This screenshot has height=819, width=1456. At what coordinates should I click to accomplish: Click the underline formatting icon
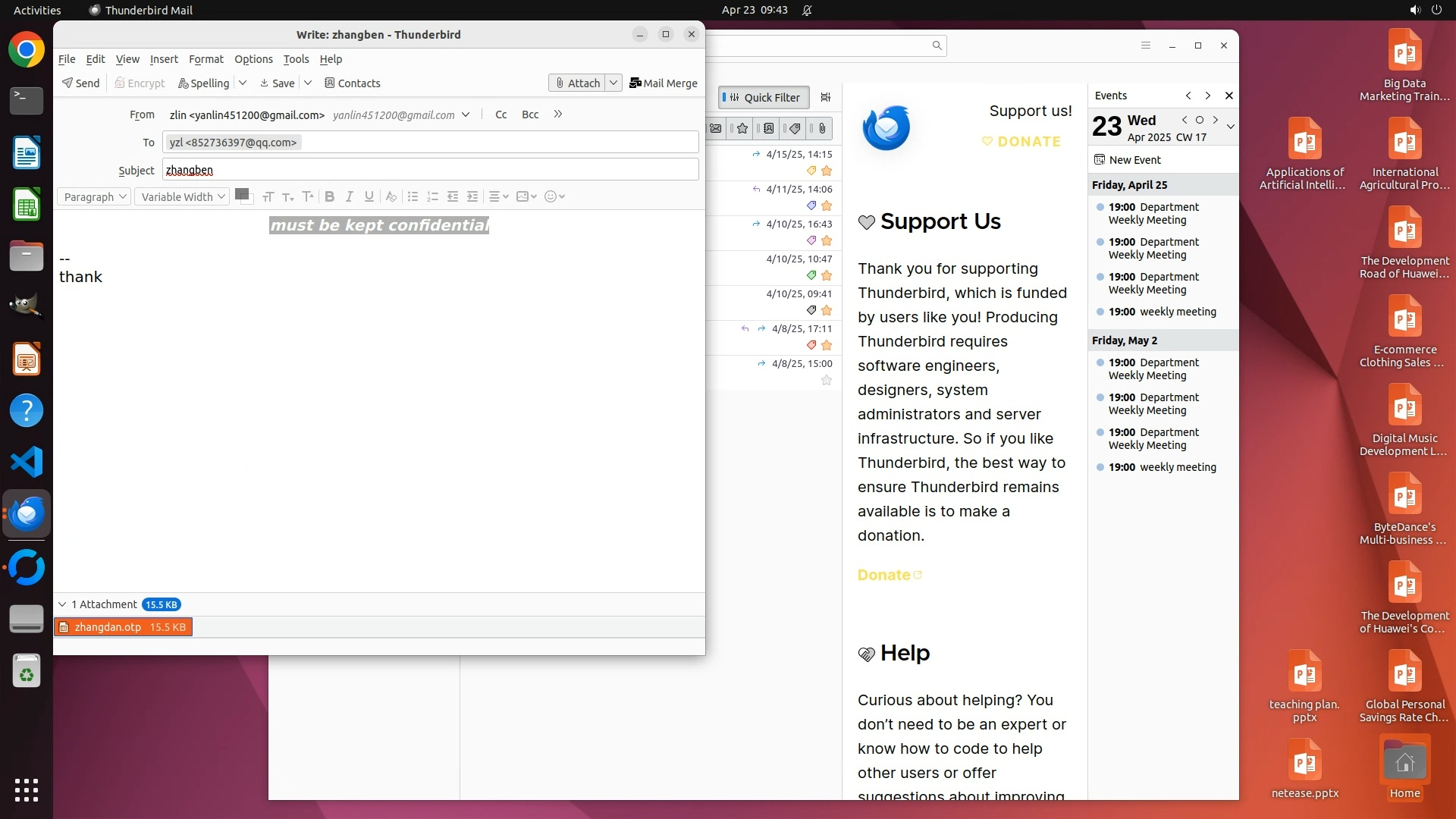point(369,196)
